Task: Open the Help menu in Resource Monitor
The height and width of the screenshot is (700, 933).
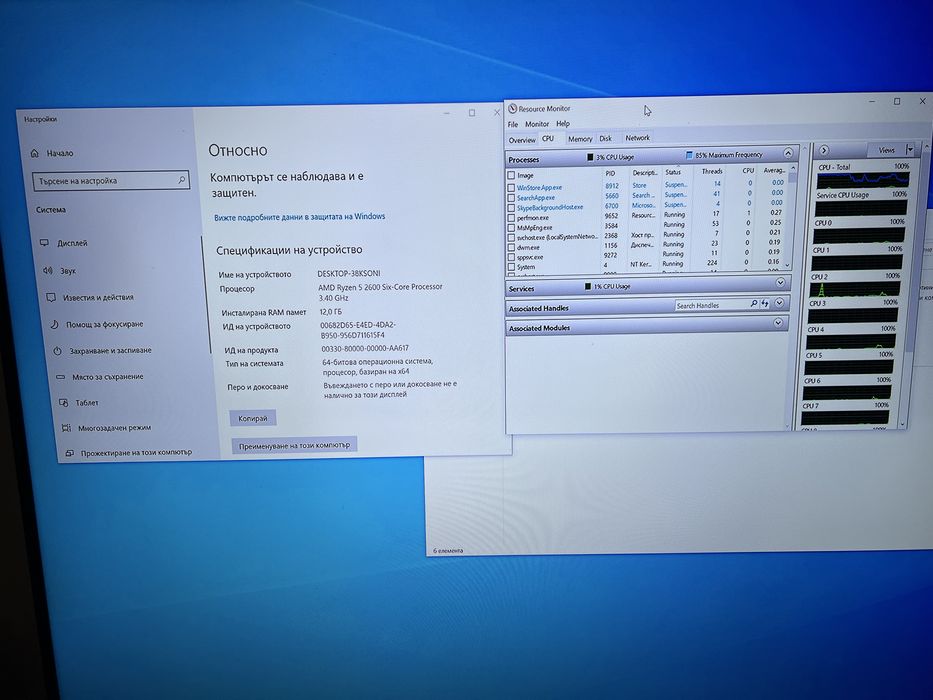Action: point(563,124)
